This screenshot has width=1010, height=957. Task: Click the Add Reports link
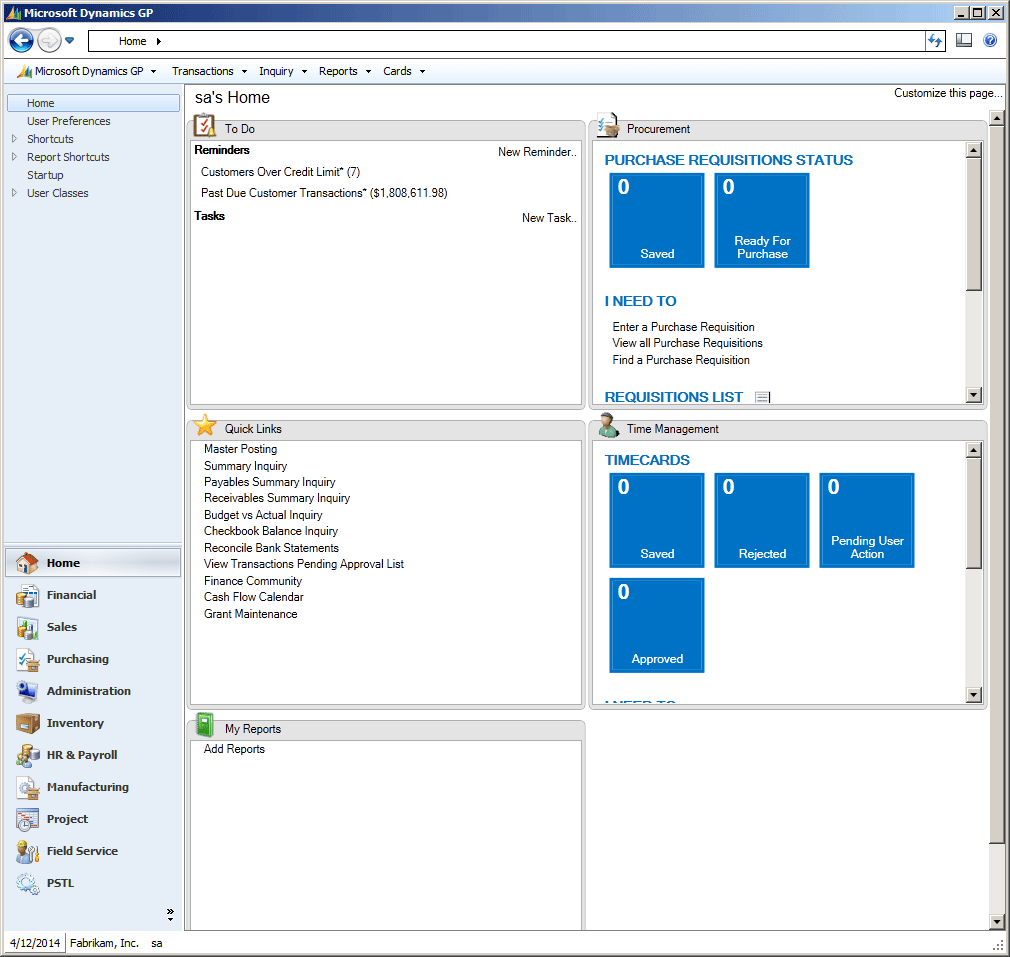tap(234, 749)
